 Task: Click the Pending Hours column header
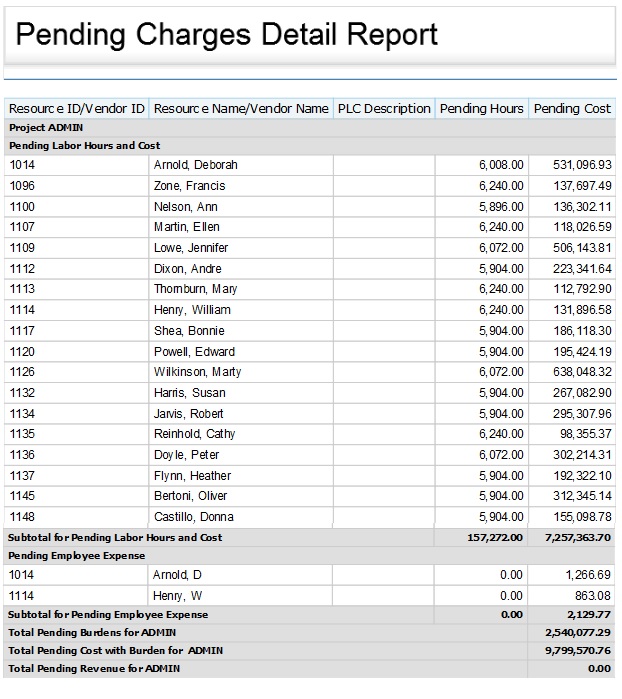point(482,108)
